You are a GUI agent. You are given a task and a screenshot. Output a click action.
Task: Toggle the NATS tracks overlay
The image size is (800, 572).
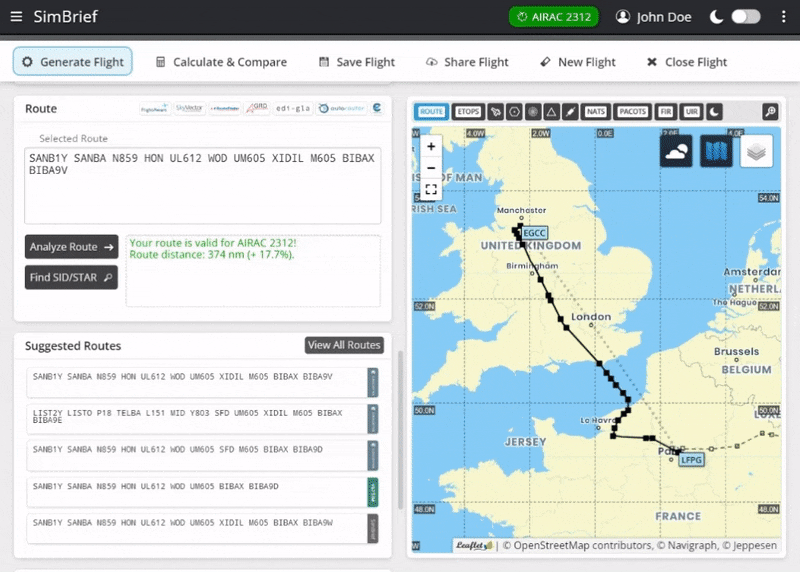point(595,112)
